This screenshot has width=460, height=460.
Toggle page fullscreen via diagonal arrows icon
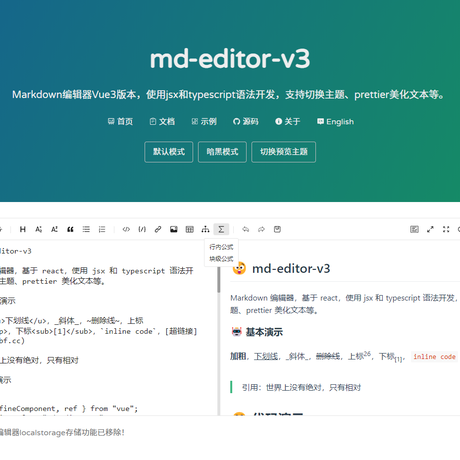[430, 229]
